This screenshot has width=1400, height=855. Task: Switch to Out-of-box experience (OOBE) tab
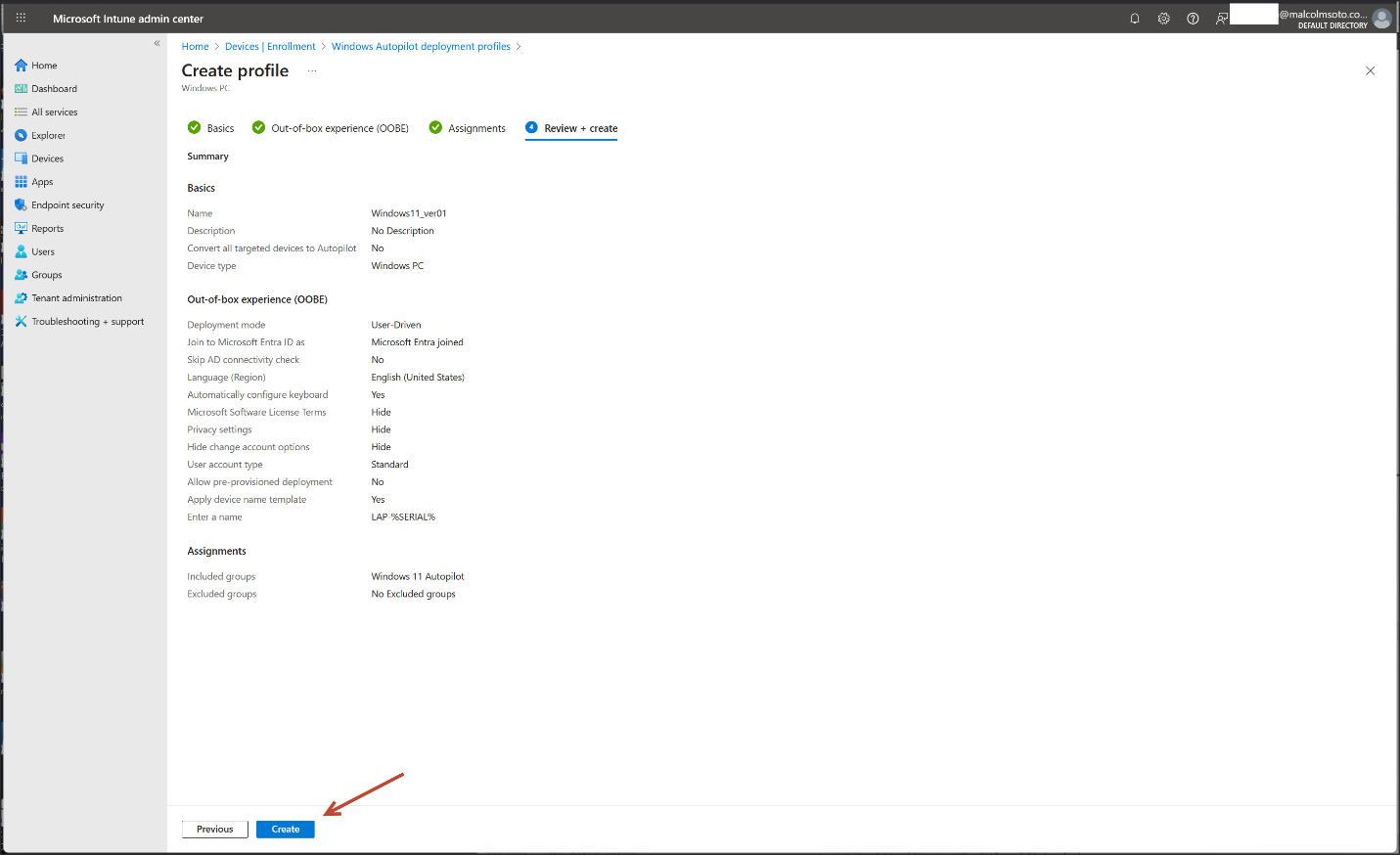[x=339, y=128]
